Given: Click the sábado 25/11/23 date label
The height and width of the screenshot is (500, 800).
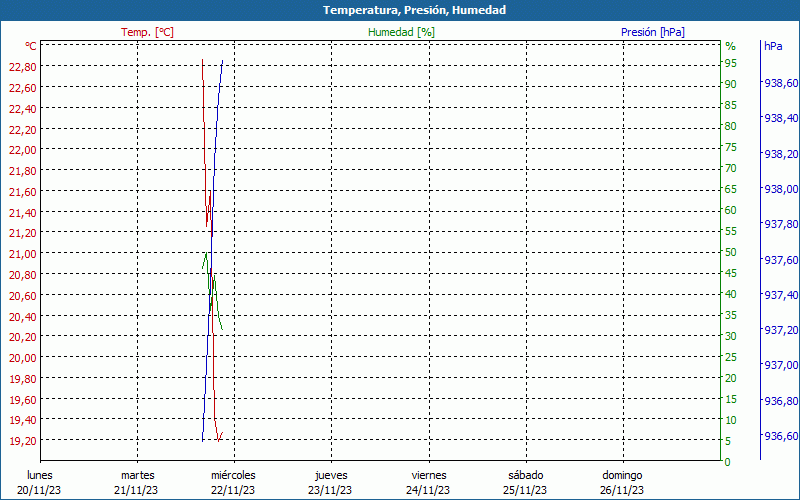Looking at the screenshot, I should point(526,483).
